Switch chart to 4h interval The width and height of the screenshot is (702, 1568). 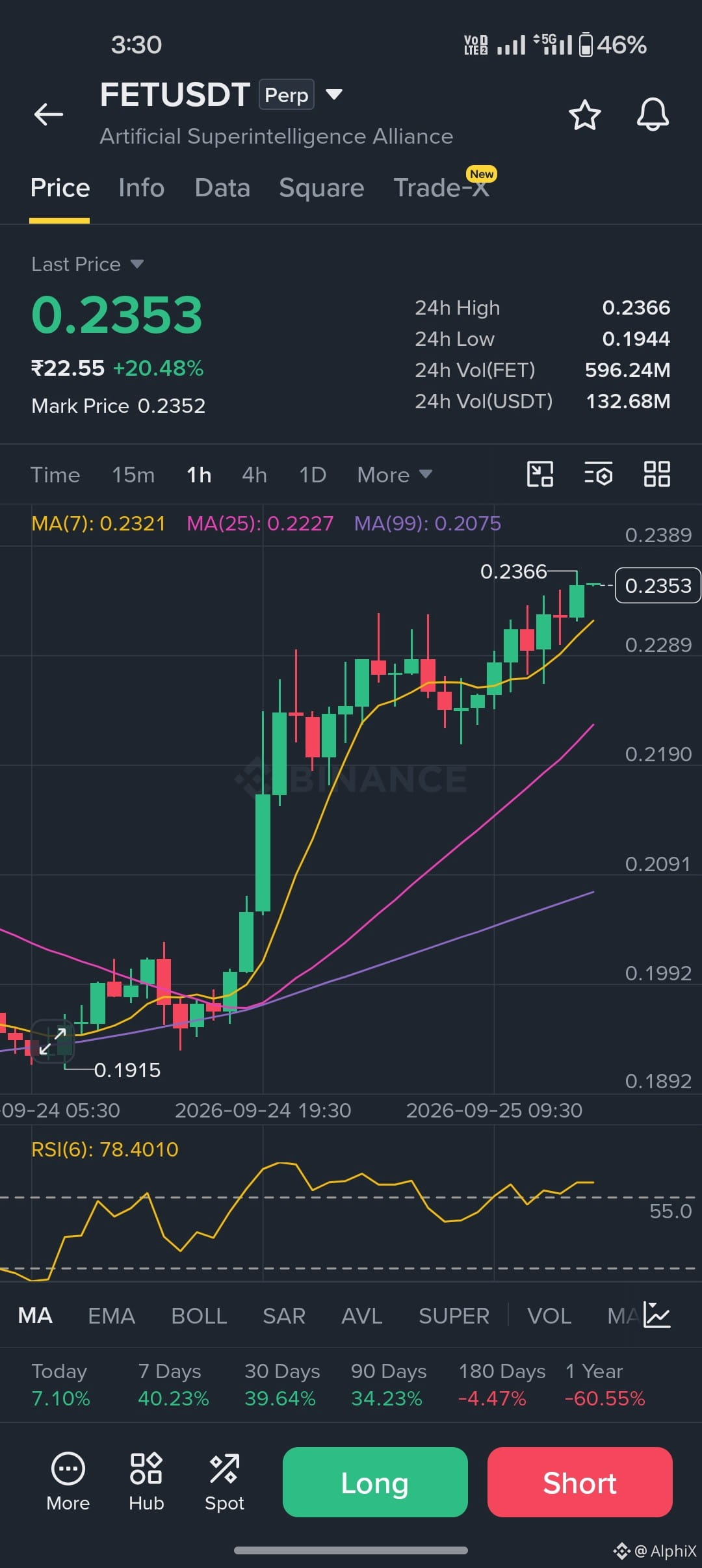(x=254, y=475)
